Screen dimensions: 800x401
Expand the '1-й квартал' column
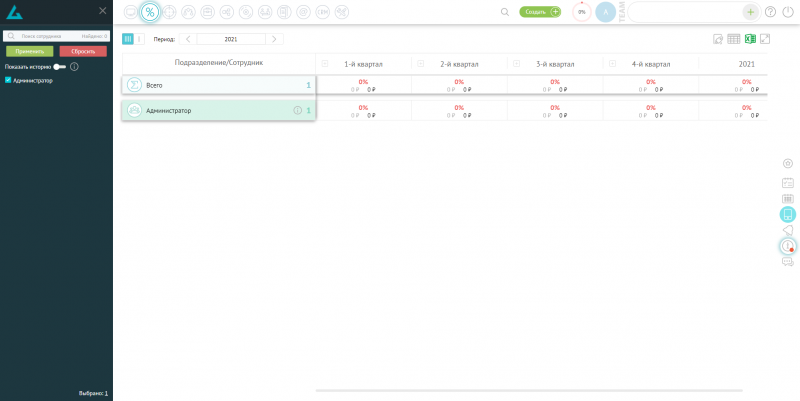click(324, 63)
